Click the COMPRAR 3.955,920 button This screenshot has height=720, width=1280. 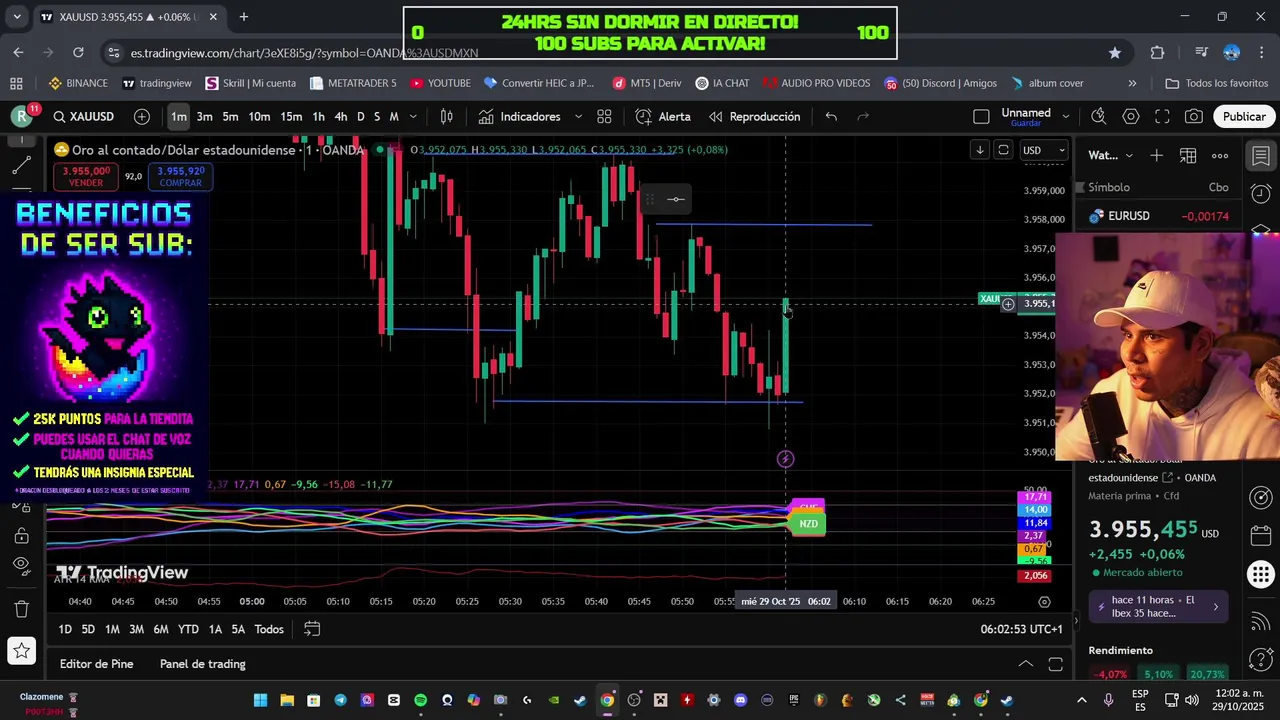[180, 177]
